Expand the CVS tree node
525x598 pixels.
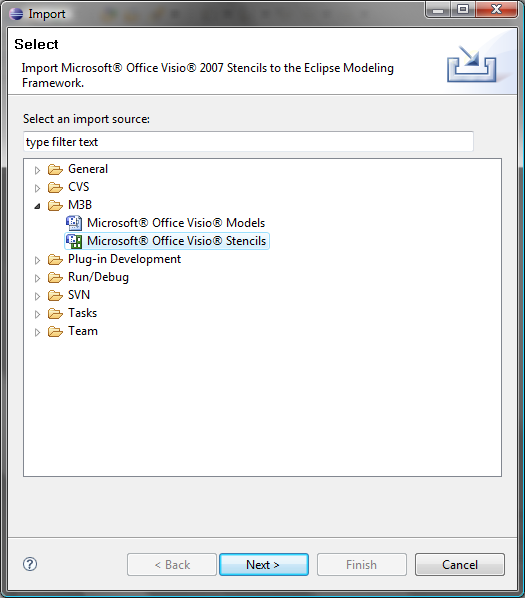click(37, 188)
